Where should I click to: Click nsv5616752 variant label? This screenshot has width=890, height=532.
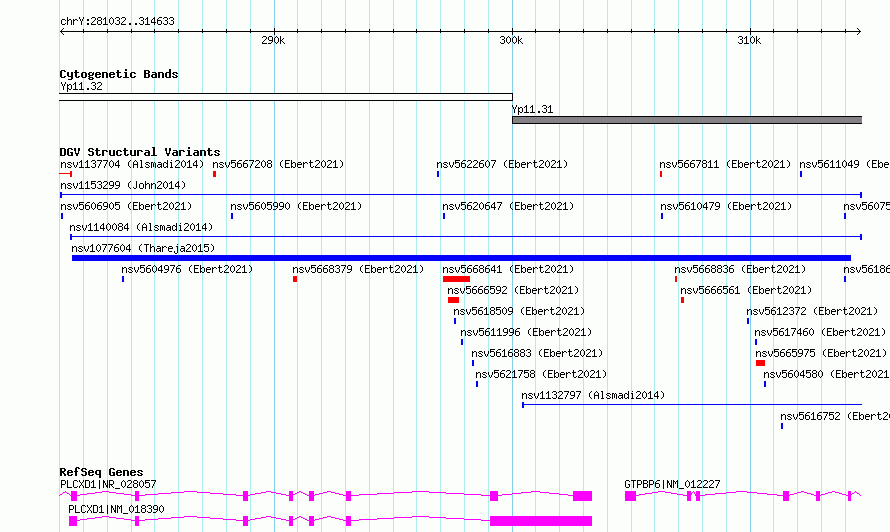835,416
